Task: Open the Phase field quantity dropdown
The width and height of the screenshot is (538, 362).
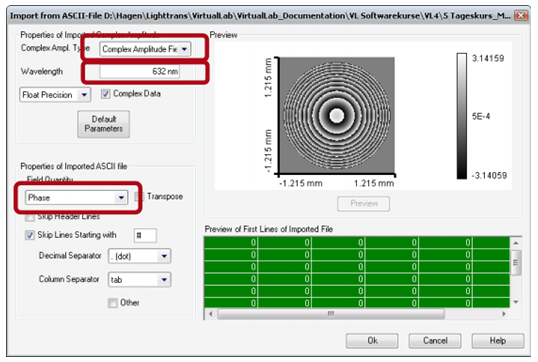Action: pos(76,198)
